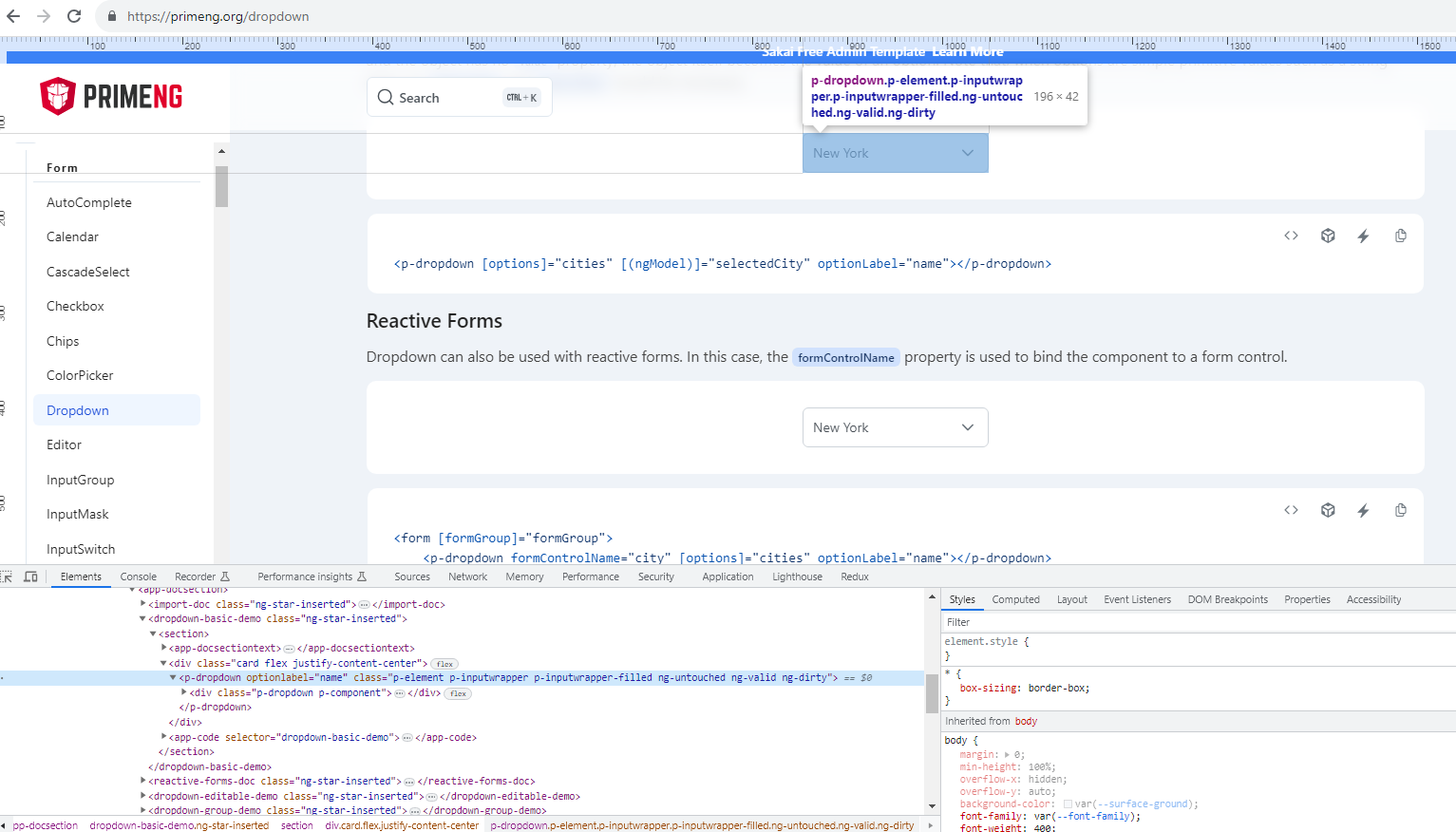This screenshot has width=1456, height=832.
Task: Collapse the p-dropdown node in the Elements tree
Action: click(173, 677)
